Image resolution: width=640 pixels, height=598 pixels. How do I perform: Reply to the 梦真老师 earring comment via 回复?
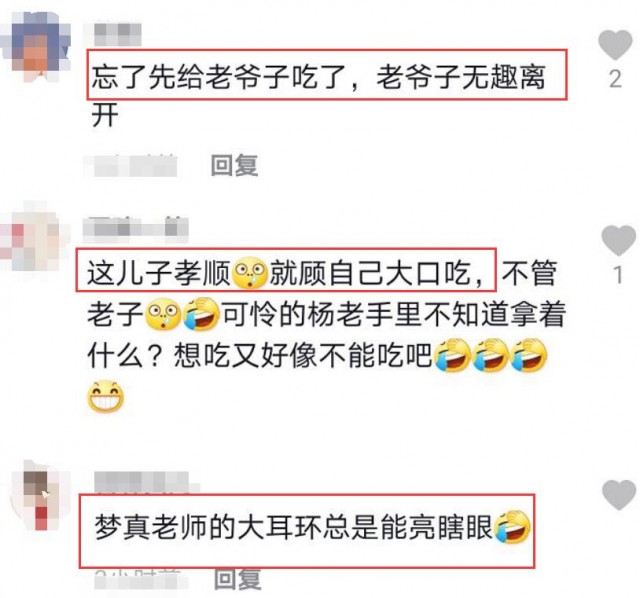(x=238, y=579)
